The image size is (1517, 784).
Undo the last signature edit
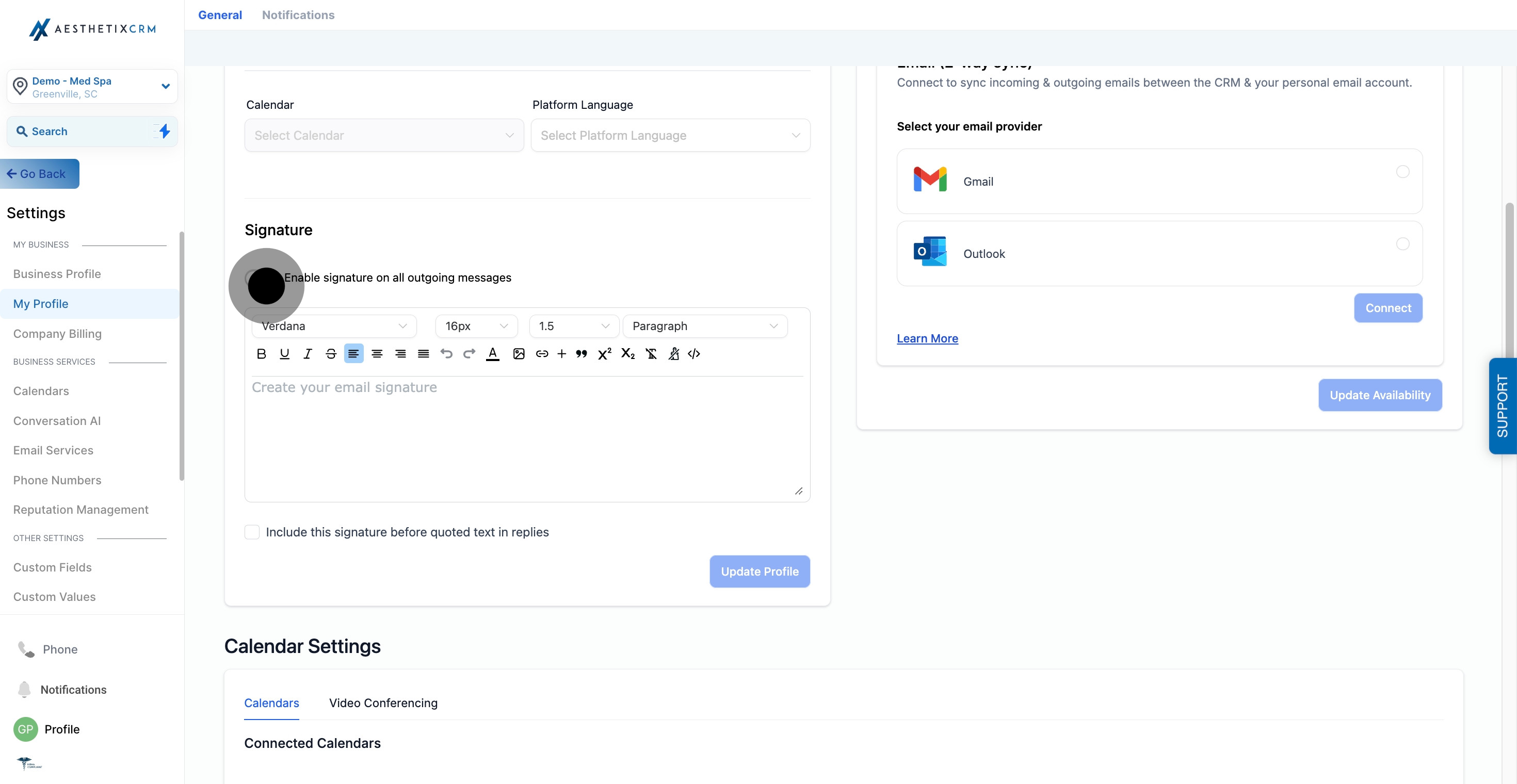(446, 354)
